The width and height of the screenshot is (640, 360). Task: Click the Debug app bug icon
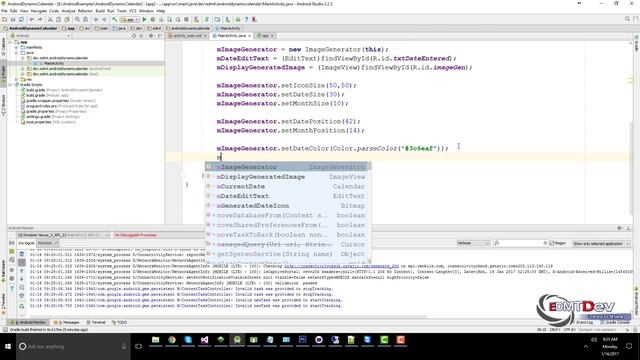click(153, 20)
